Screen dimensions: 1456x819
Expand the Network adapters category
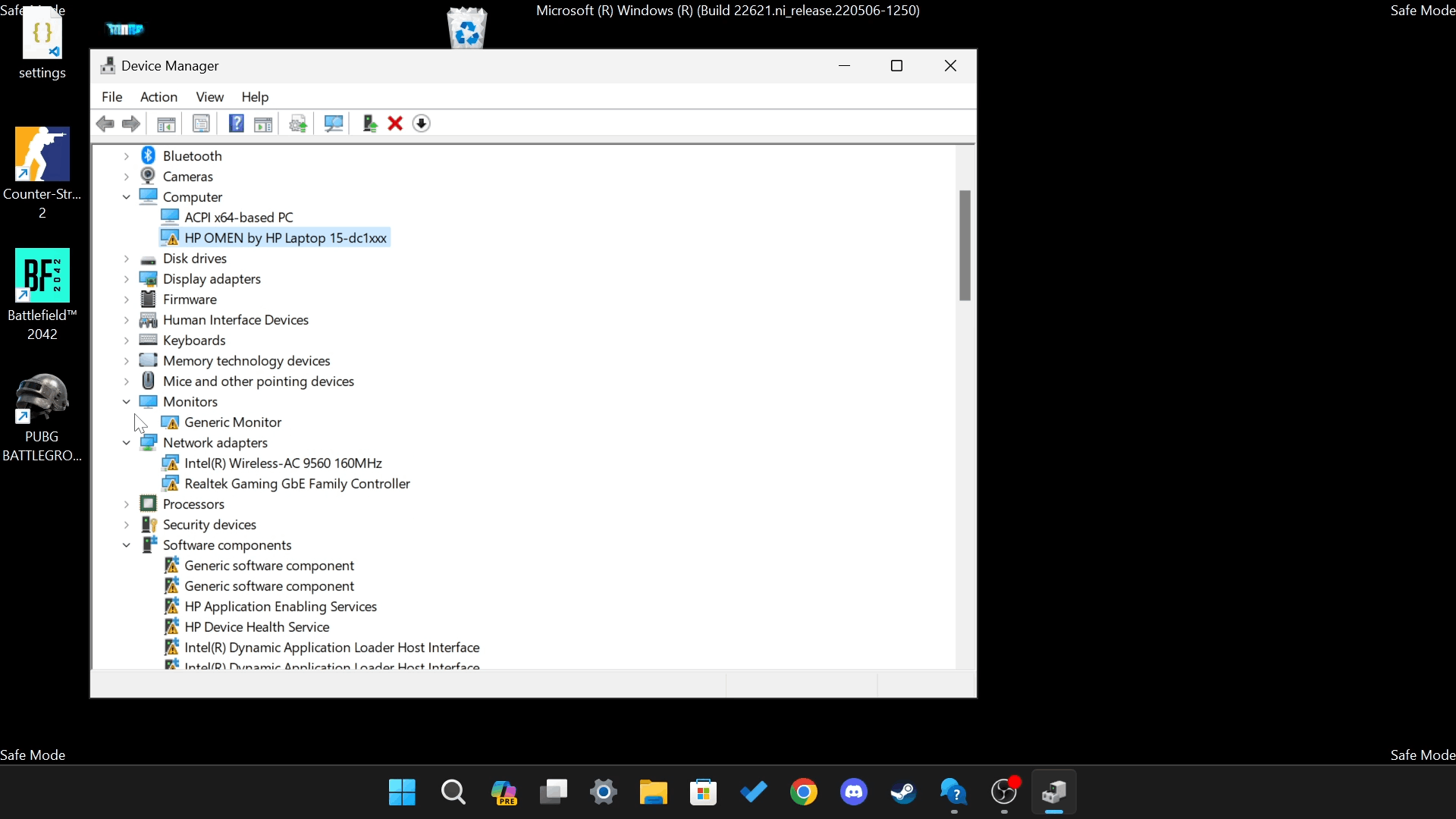(126, 443)
